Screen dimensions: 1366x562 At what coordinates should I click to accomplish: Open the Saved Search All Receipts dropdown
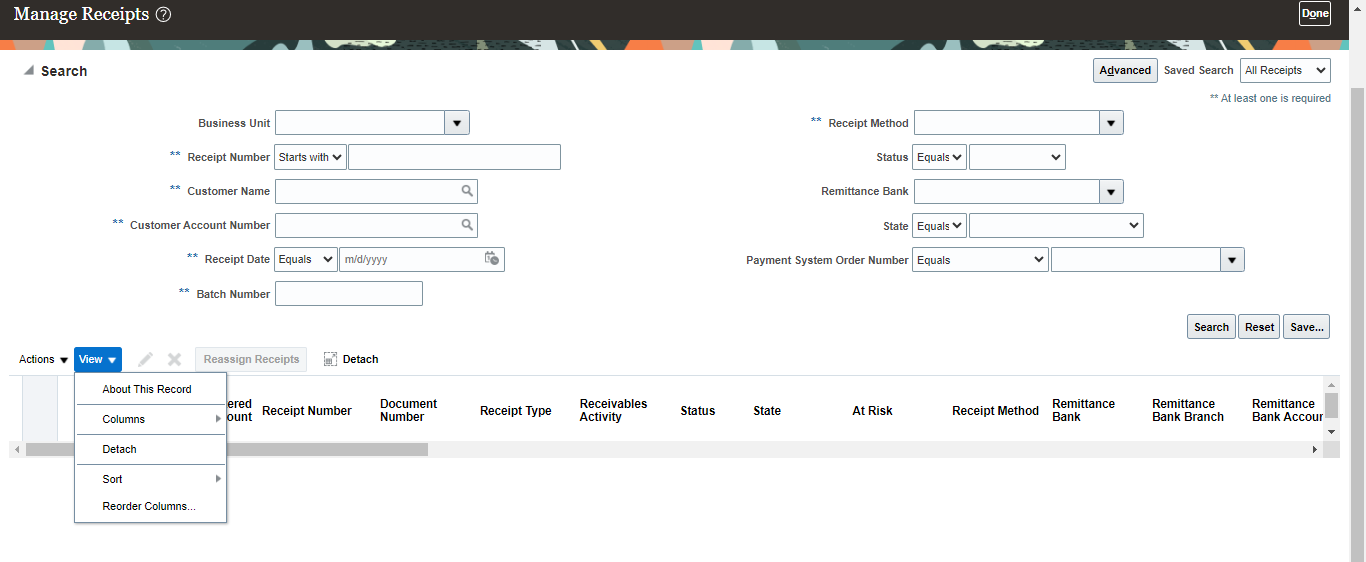(x=1285, y=70)
